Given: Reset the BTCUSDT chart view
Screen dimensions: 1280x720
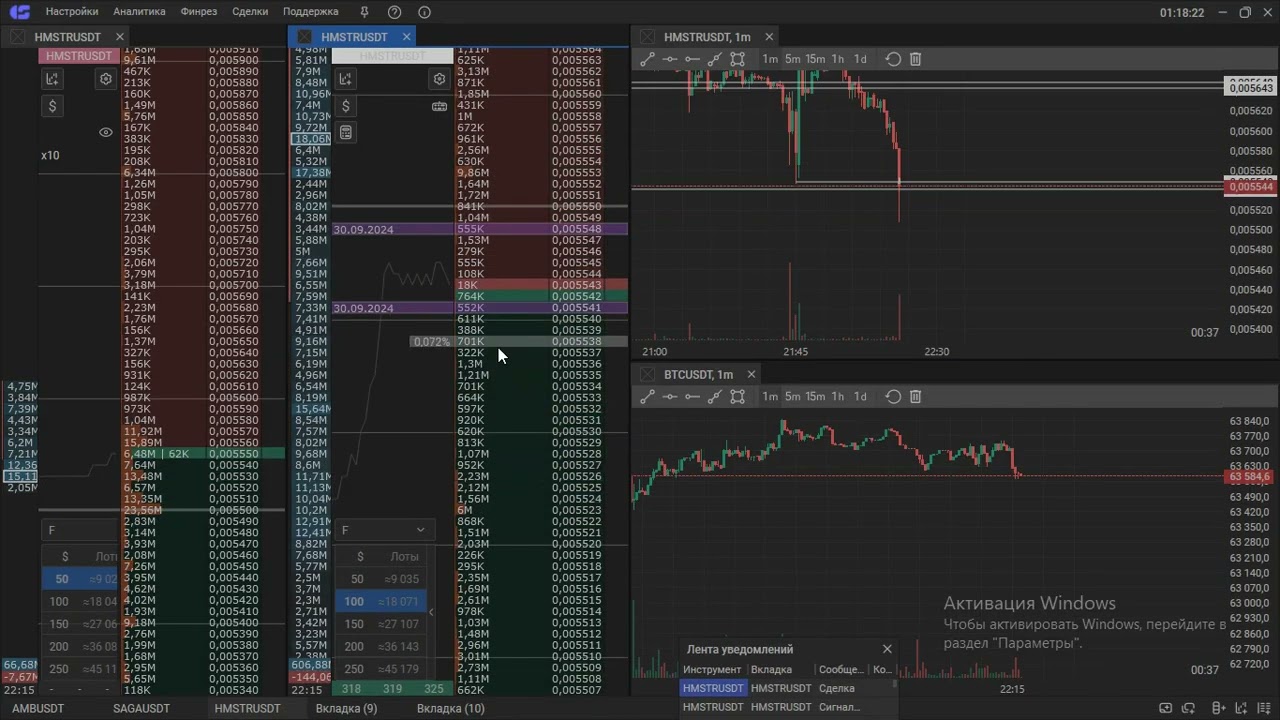Looking at the screenshot, I should pos(893,396).
